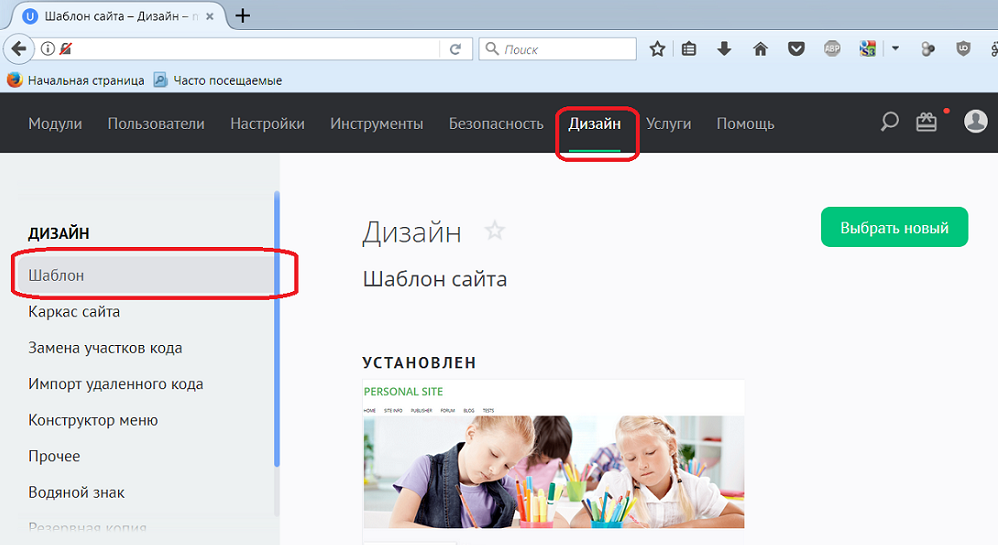The image size is (998, 545).
Task: Bookmark this page with the star icon
Action: [657, 49]
